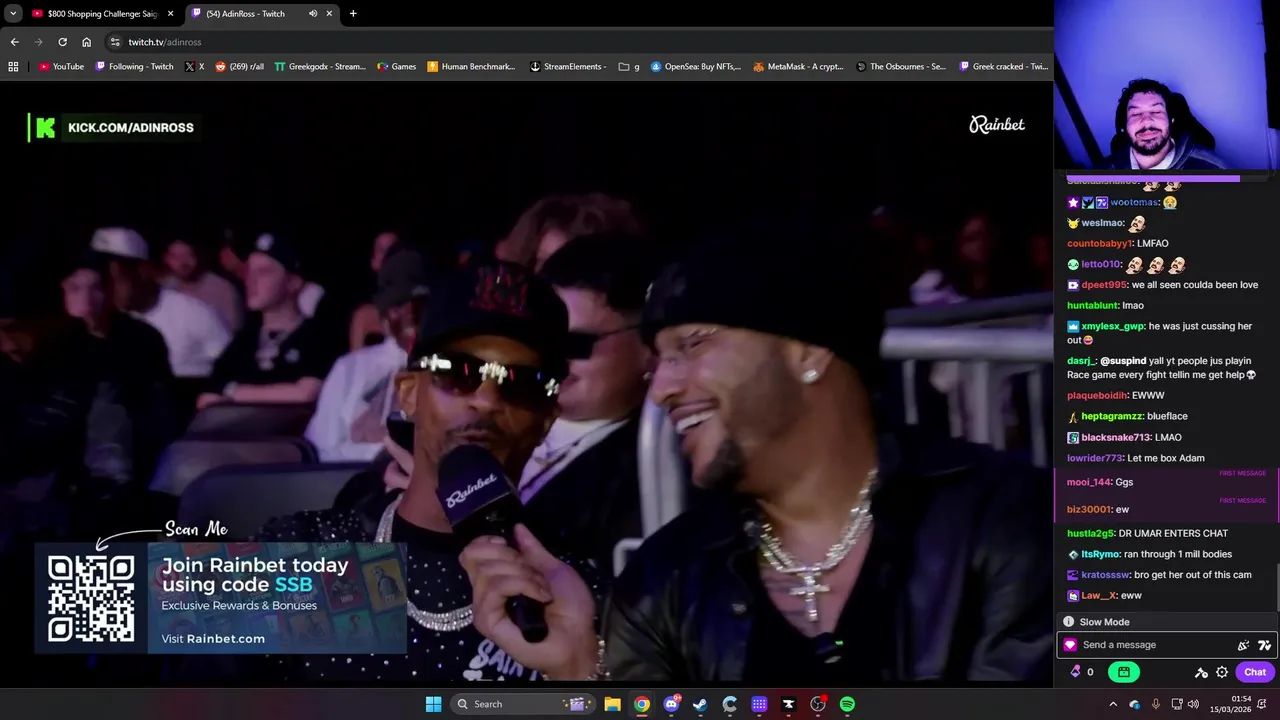This screenshot has width=1280, height=720.
Task: Click username ItsRymo in chat
Action: tap(1100, 554)
